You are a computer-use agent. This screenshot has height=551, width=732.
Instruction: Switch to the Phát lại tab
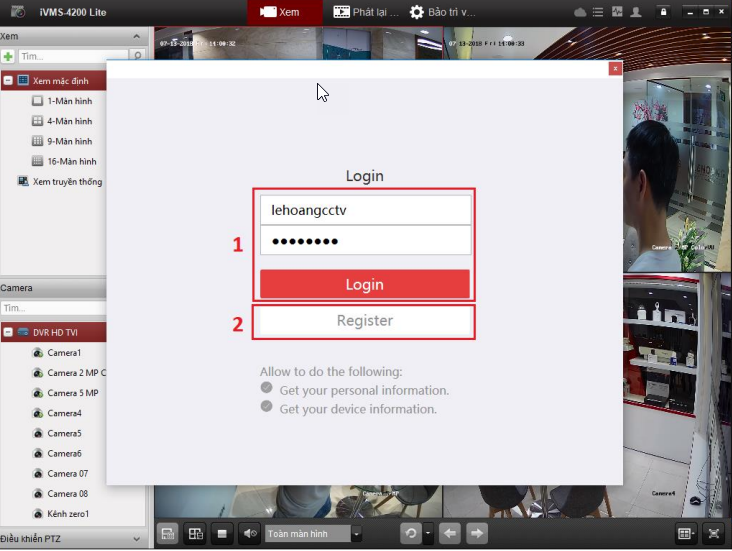[365, 12]
